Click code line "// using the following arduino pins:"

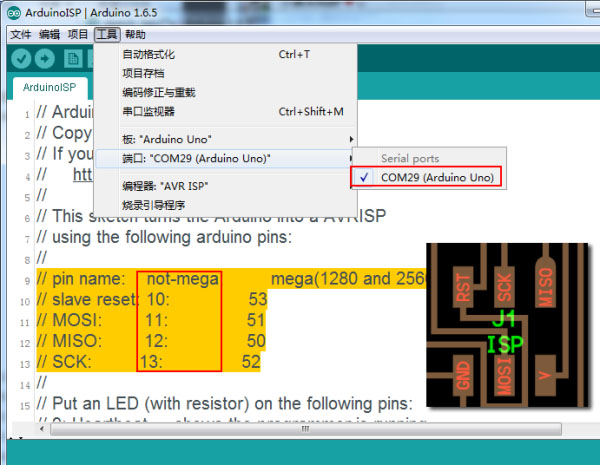(165, 237)
